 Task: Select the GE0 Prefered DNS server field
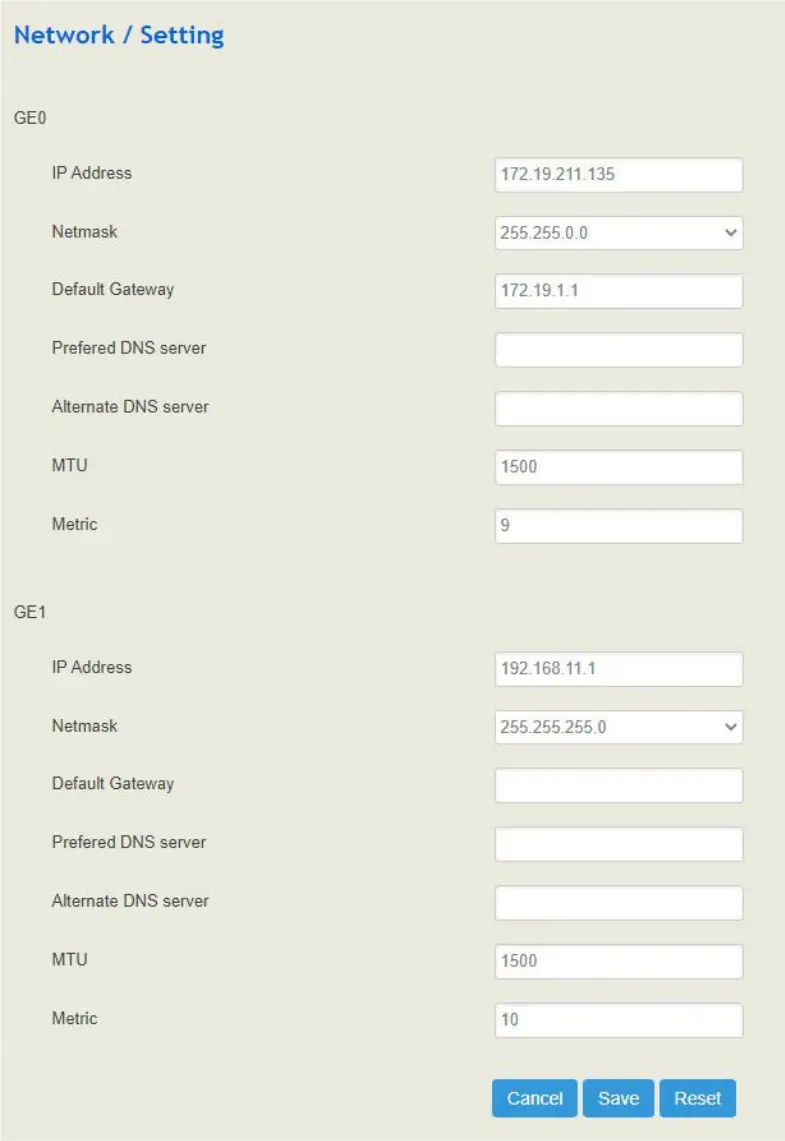click(x=618, y=350)
